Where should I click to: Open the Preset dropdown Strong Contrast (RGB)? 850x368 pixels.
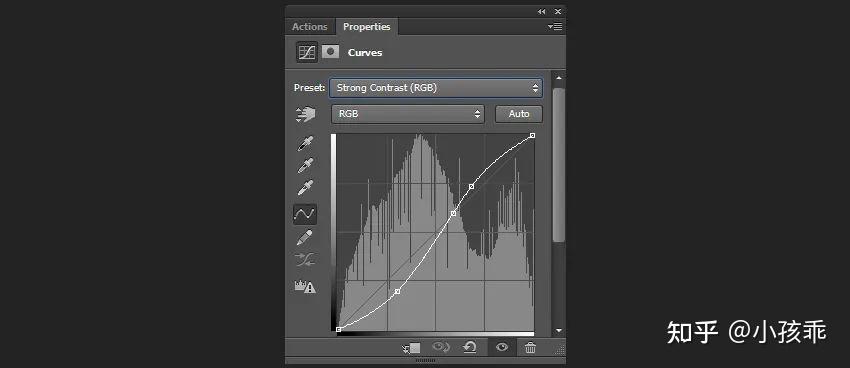436,88
